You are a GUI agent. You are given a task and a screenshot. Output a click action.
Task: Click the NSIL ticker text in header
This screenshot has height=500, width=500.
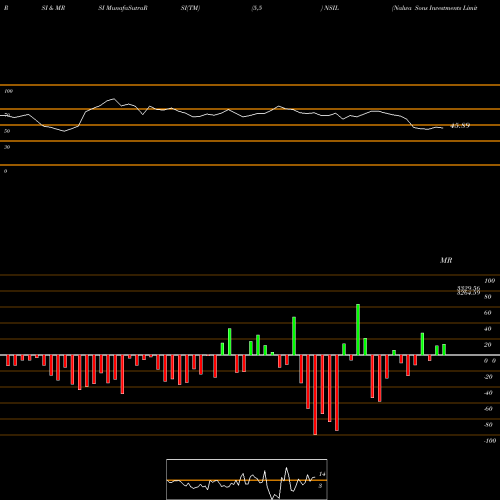[331, 8]
